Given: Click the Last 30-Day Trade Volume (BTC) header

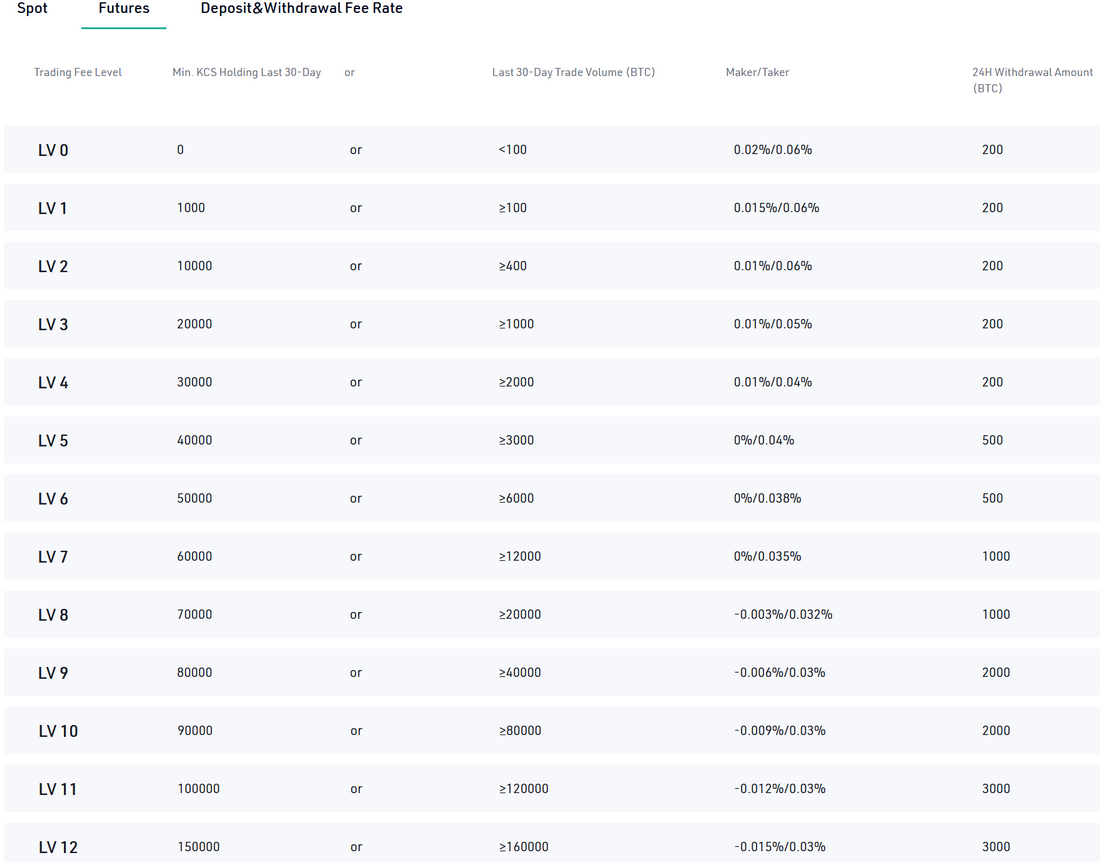Looking at the screenshot, I should pyautogui.click(x=573, y=72).
